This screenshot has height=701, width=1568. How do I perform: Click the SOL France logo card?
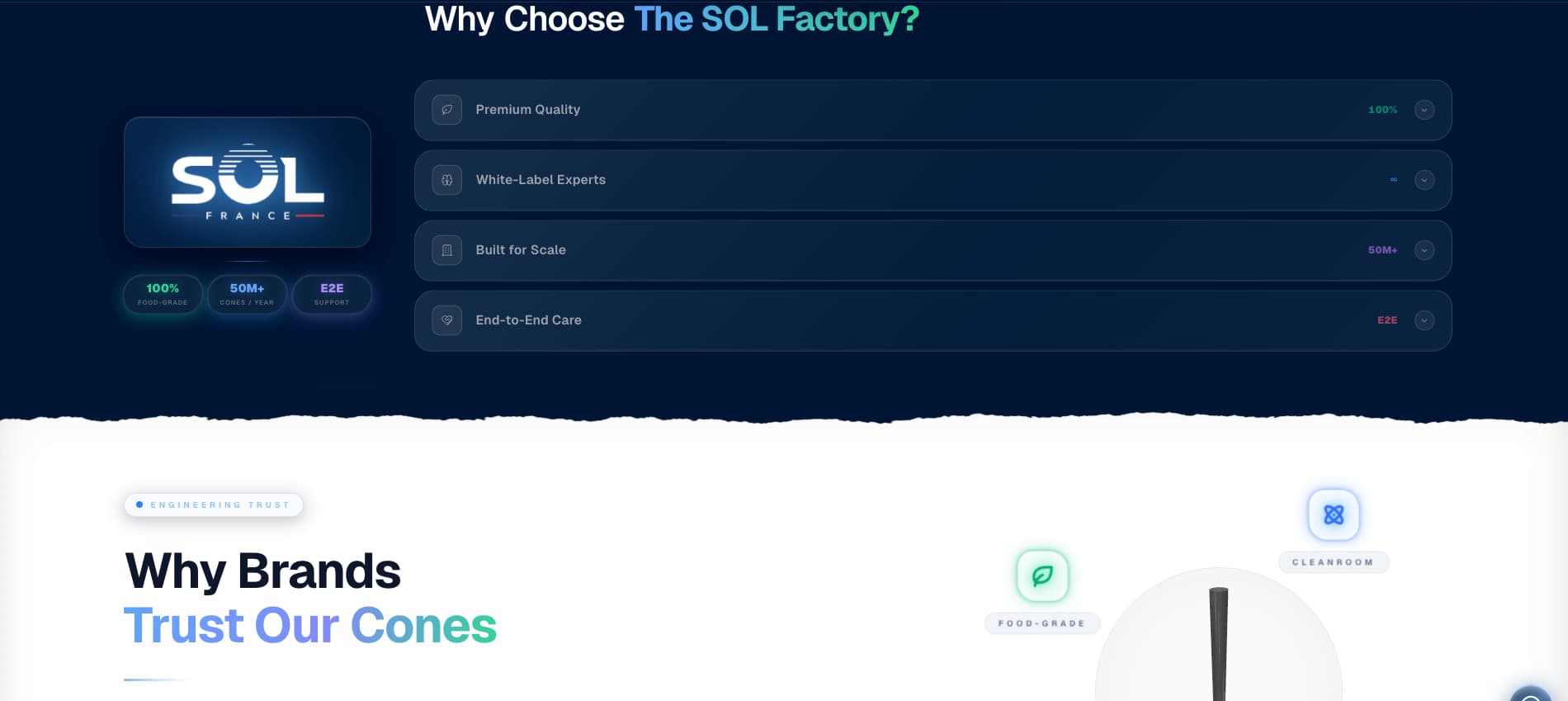point(248,182)
